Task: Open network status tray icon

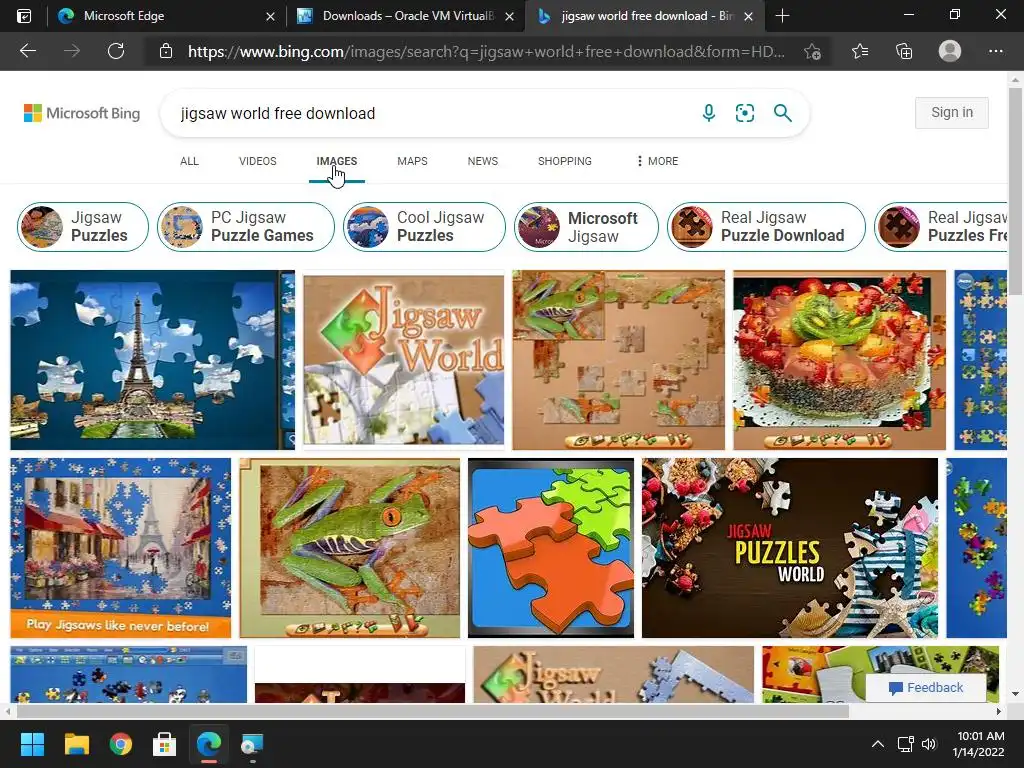Action: 905,744
